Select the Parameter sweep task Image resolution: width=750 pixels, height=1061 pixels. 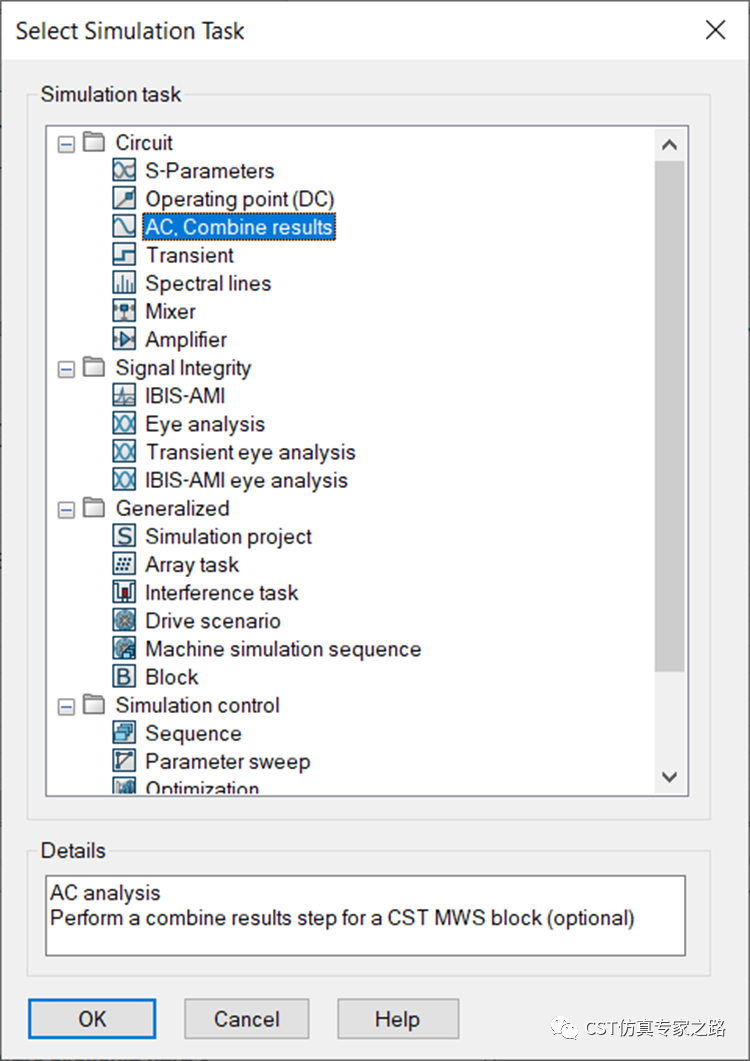pyautogui.click(x=228, y=762)
